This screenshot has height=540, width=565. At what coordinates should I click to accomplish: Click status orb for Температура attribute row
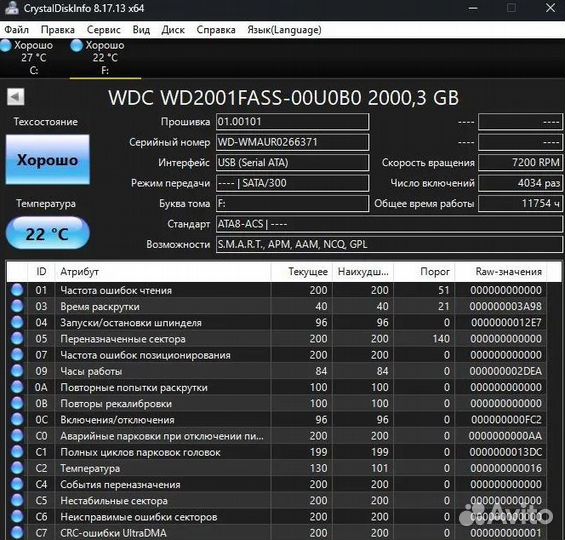point(17,468)
